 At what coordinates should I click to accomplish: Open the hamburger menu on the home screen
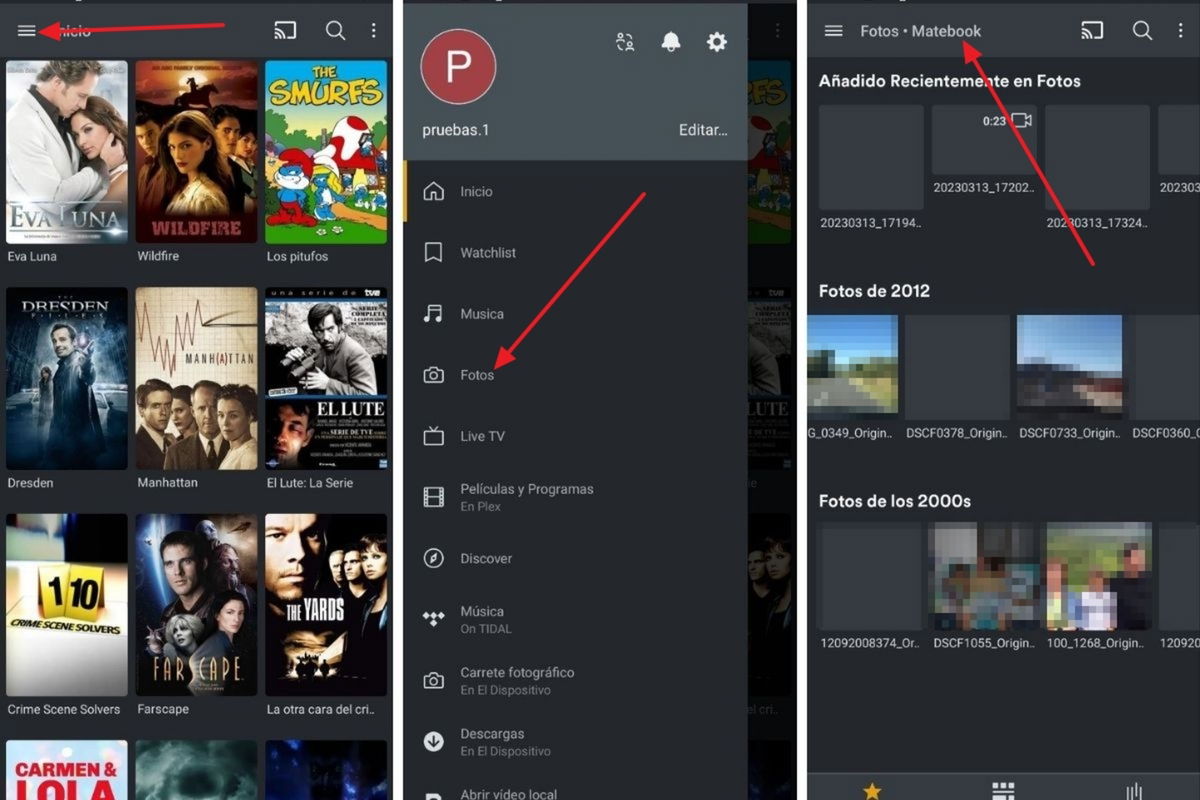pyautogui.click(x=26, y=31)
